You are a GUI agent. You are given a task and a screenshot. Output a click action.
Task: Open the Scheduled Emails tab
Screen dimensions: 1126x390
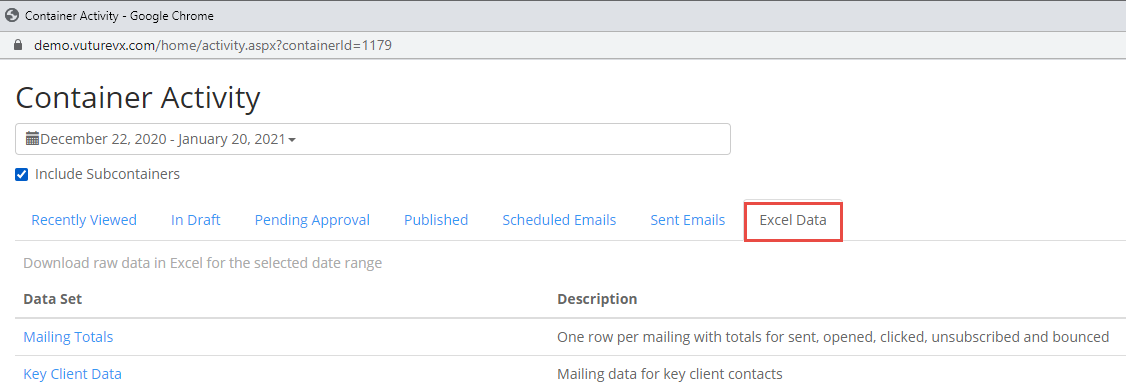pos(559,220)
